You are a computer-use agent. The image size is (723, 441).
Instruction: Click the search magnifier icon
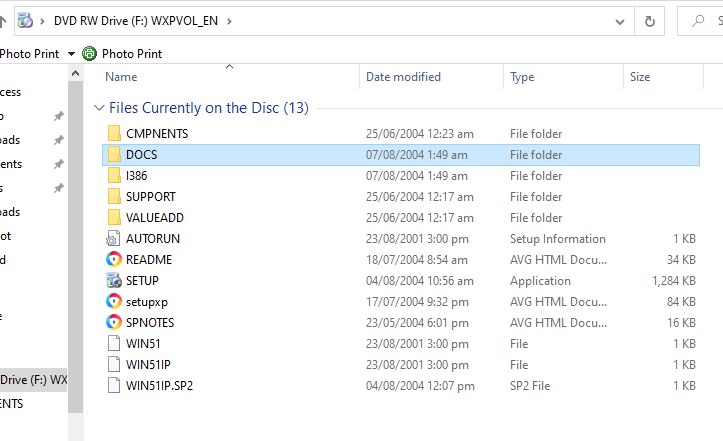coord(698,21)
